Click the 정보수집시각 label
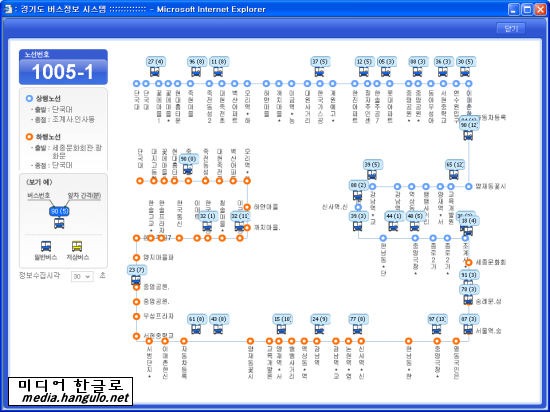 [x=39, y=276]
